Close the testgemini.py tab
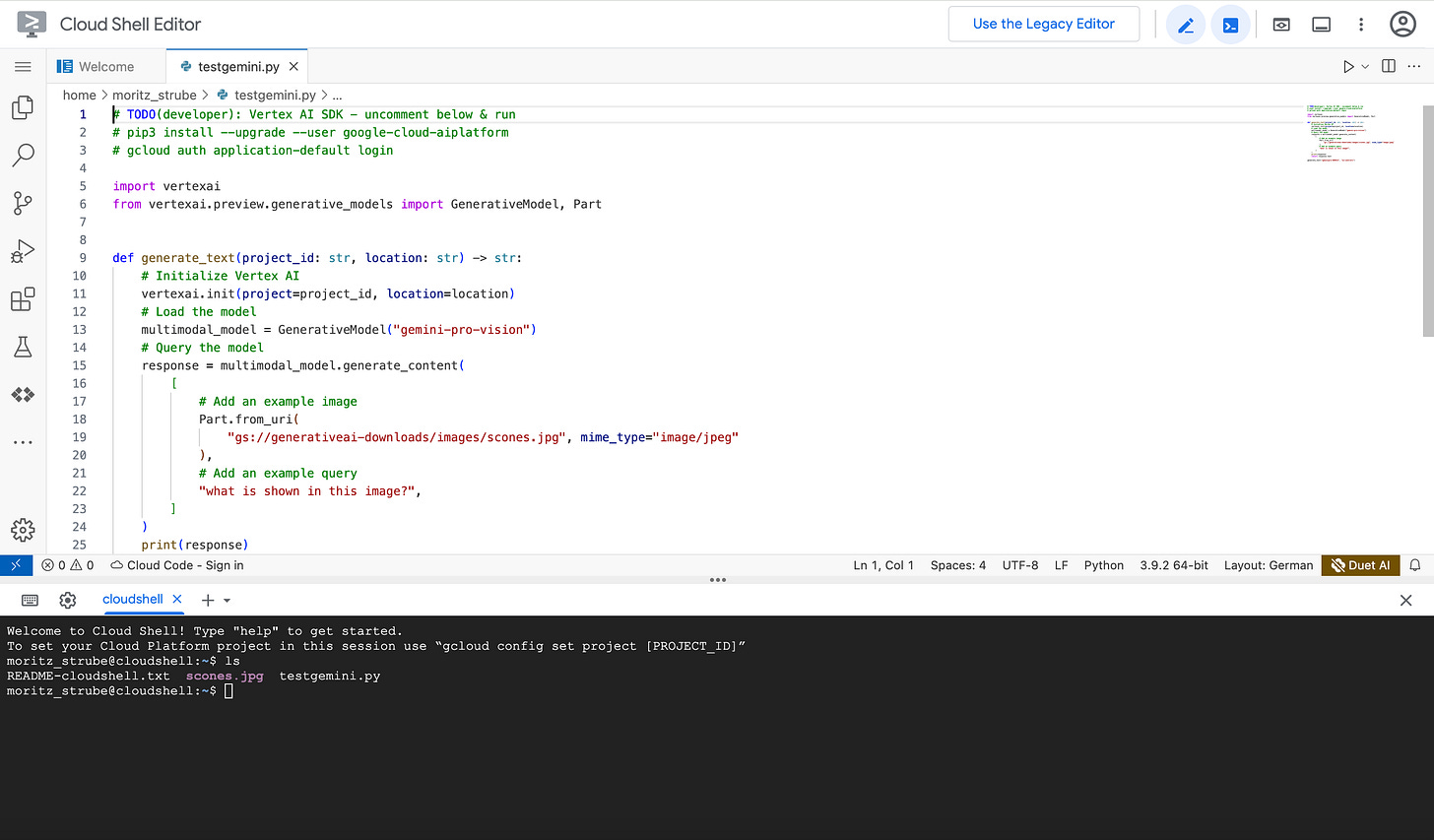 click(293, 66)
